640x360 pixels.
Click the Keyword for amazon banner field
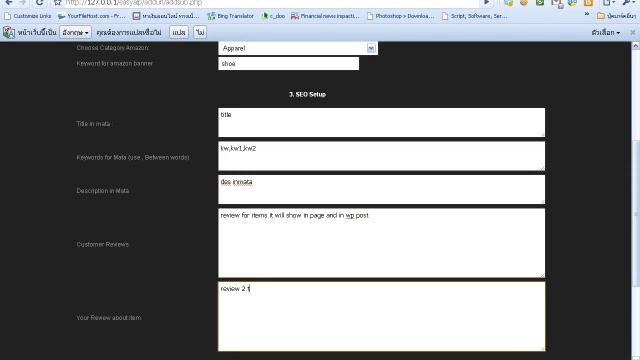coord(289,64)
